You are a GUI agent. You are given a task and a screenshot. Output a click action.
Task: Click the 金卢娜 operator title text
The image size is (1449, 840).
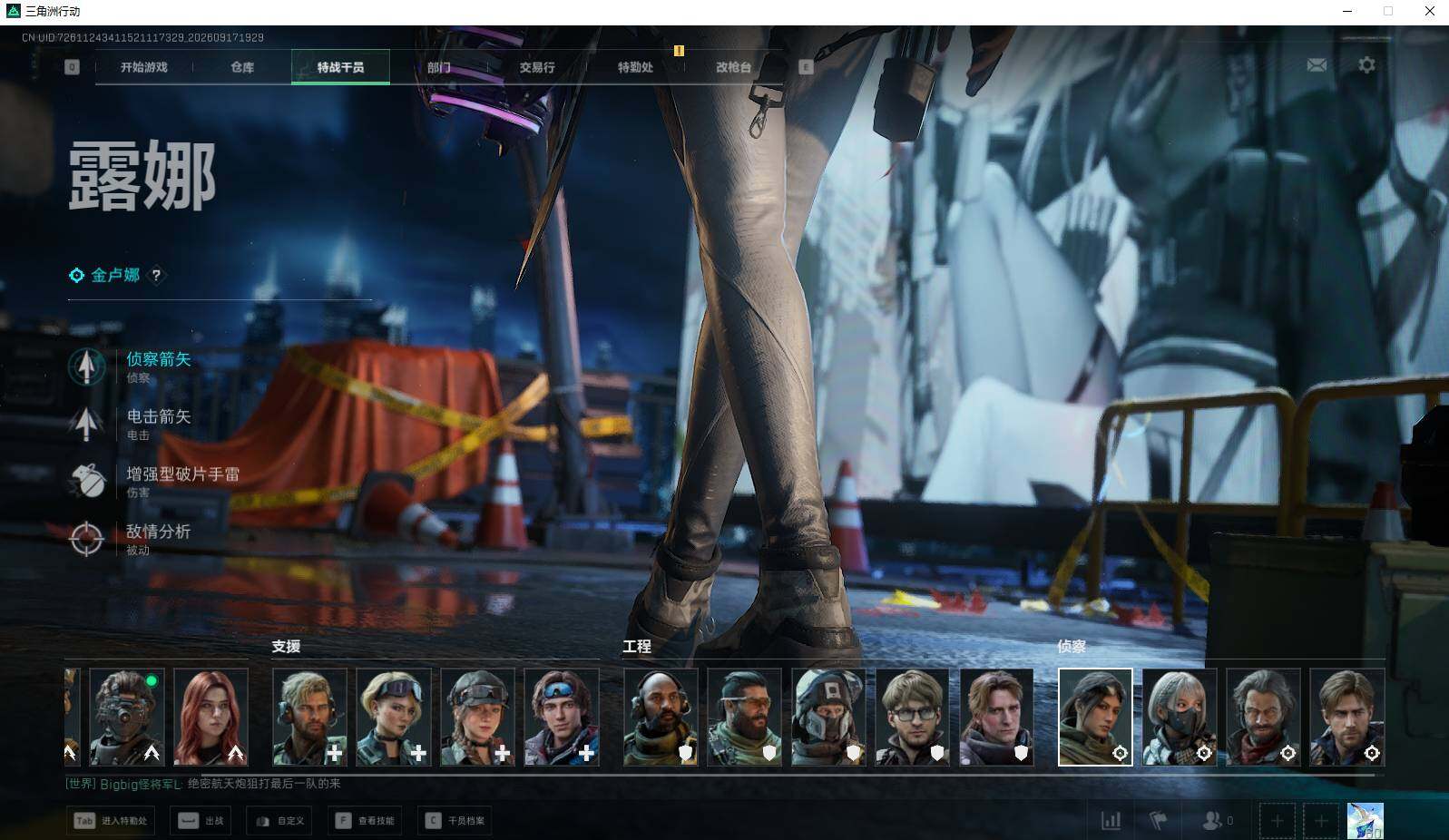115,275
